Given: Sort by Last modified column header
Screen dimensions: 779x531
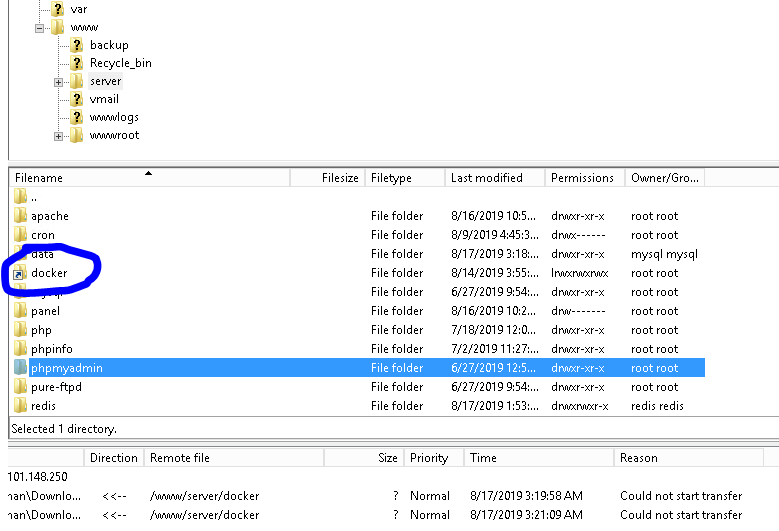Looking at the screenshot, I should coord(487,178).
